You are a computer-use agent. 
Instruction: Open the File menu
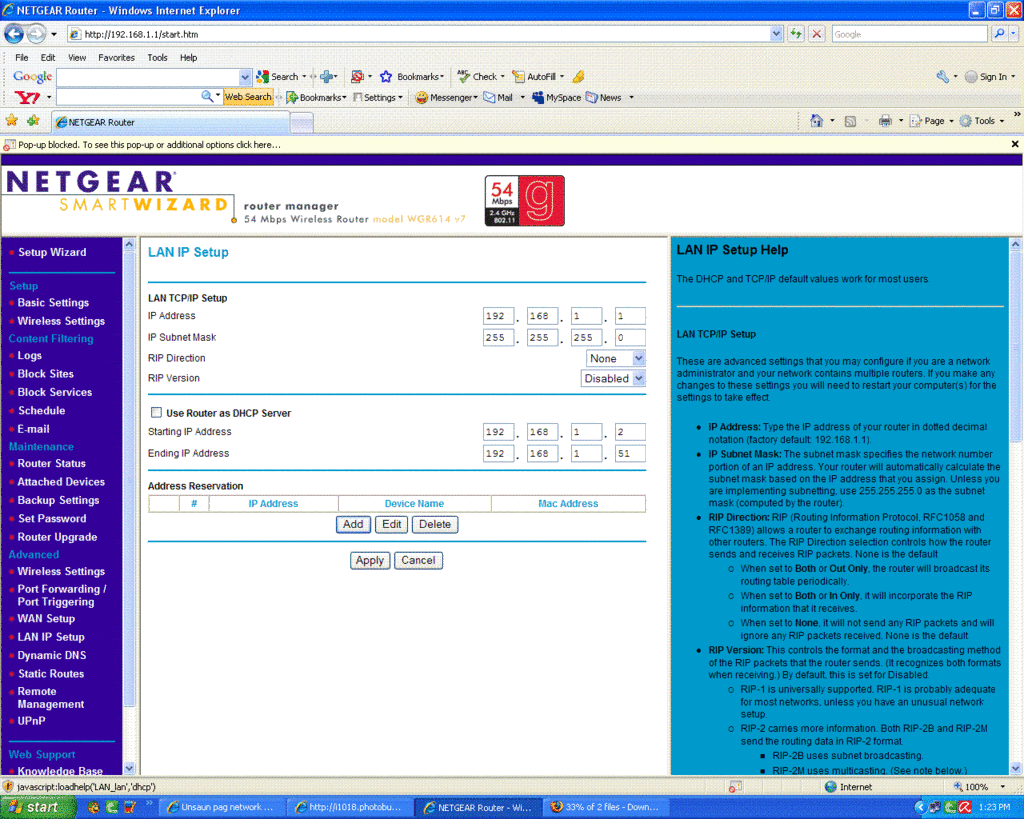click(x=22, y=57)
